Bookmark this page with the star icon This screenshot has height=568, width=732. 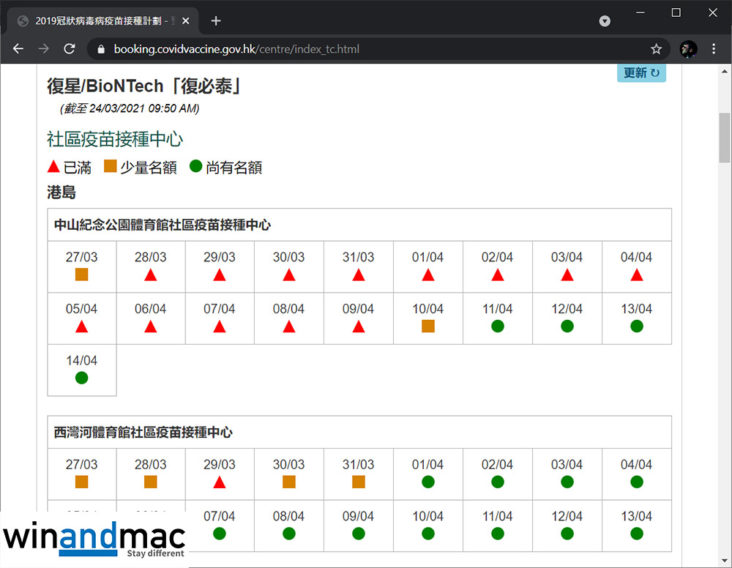pos(656,48)
